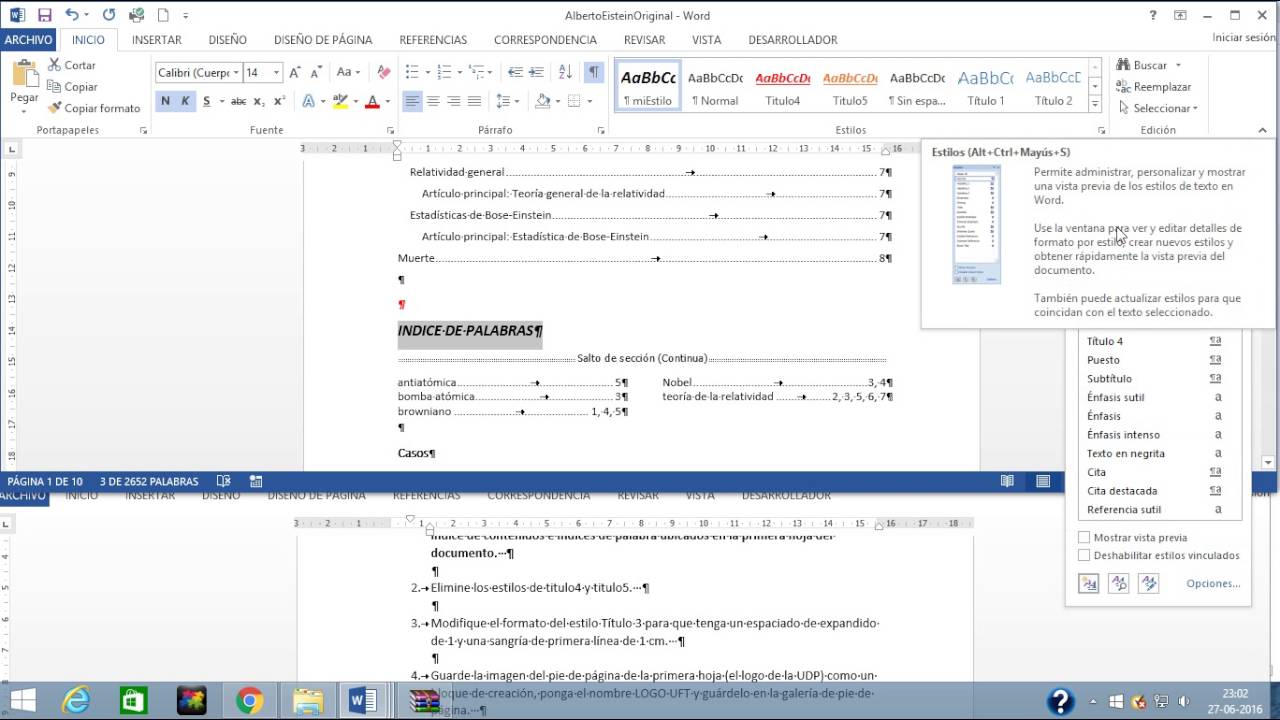Check Deshabilitar estilos vinculados option

(1084, 555)
